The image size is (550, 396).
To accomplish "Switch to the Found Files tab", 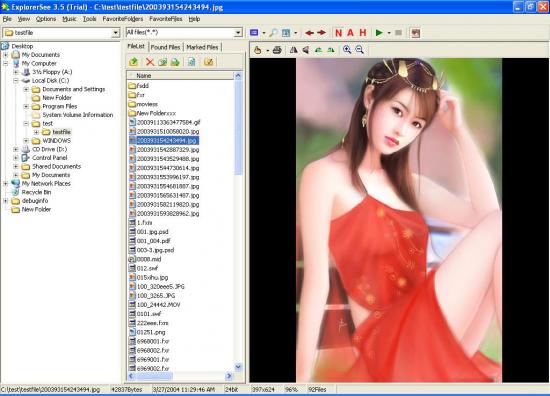I will click(x=165, y=47).
